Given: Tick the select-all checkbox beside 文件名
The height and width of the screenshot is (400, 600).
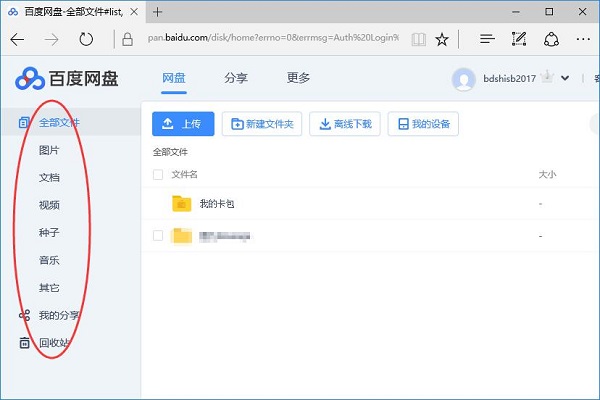Looking at the screenshot, I should [158, 174].
